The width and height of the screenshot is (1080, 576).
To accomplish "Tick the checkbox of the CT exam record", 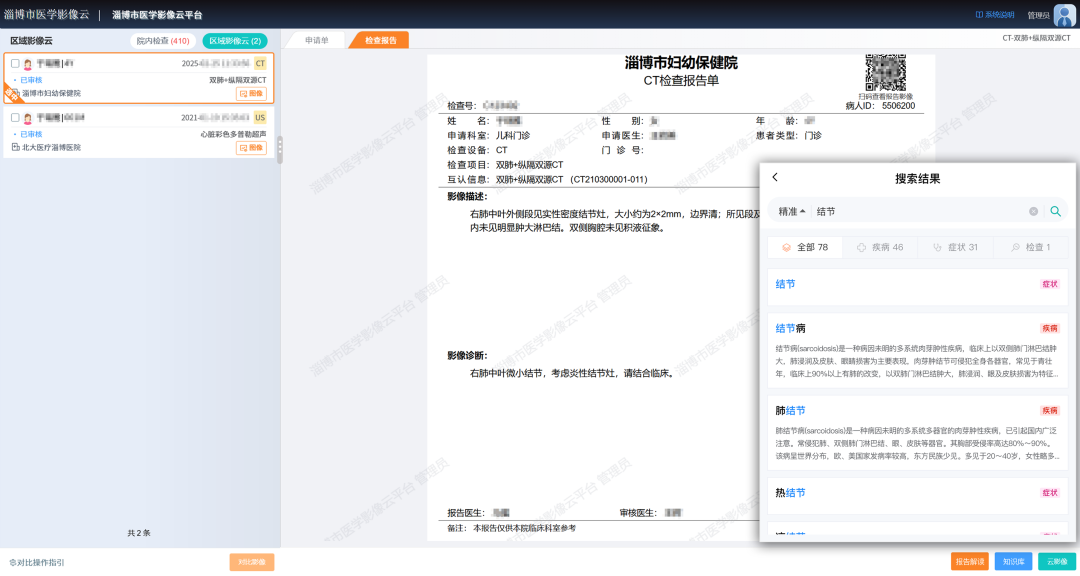I will click(15, 63).
